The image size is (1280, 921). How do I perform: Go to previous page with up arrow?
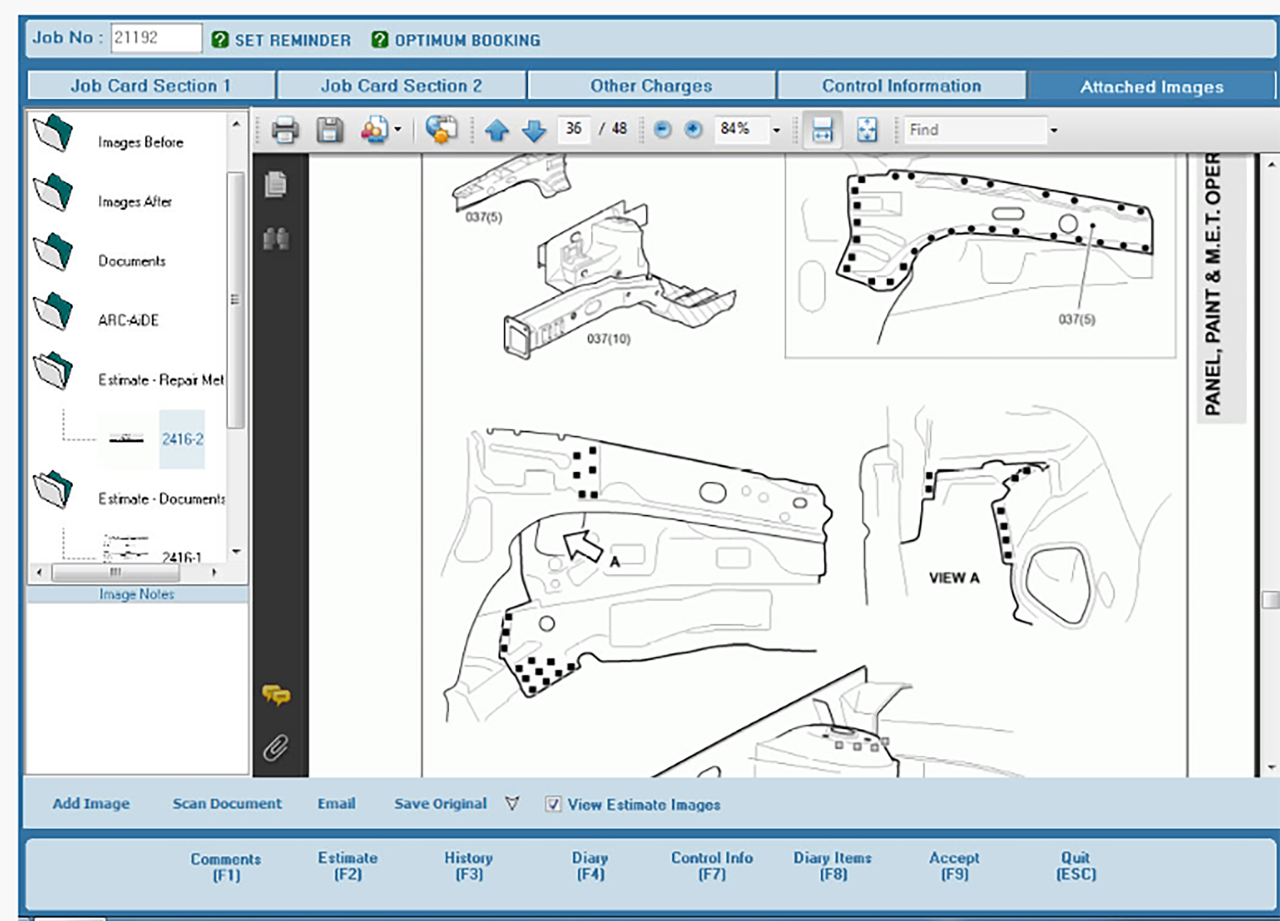coord(497,130)
